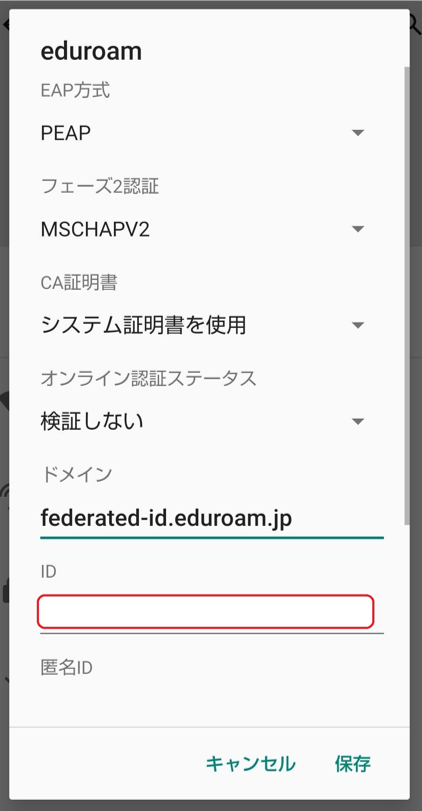Click the ドメイン label
422x811 pixels.
[76, 475]
